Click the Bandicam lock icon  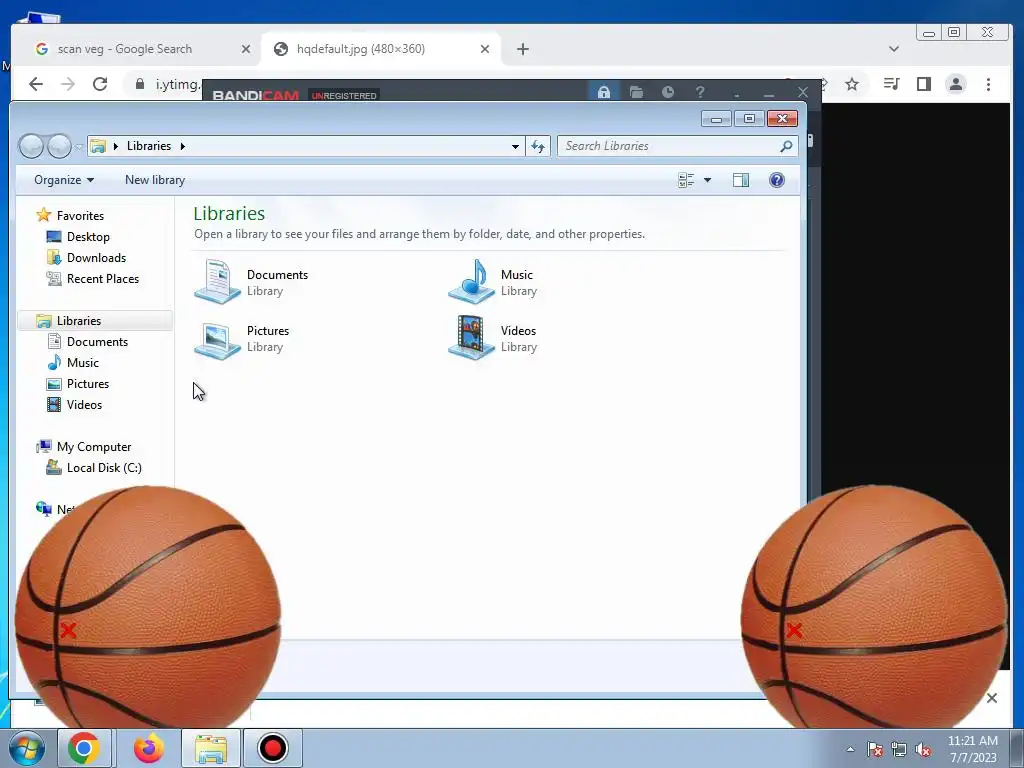603,92
